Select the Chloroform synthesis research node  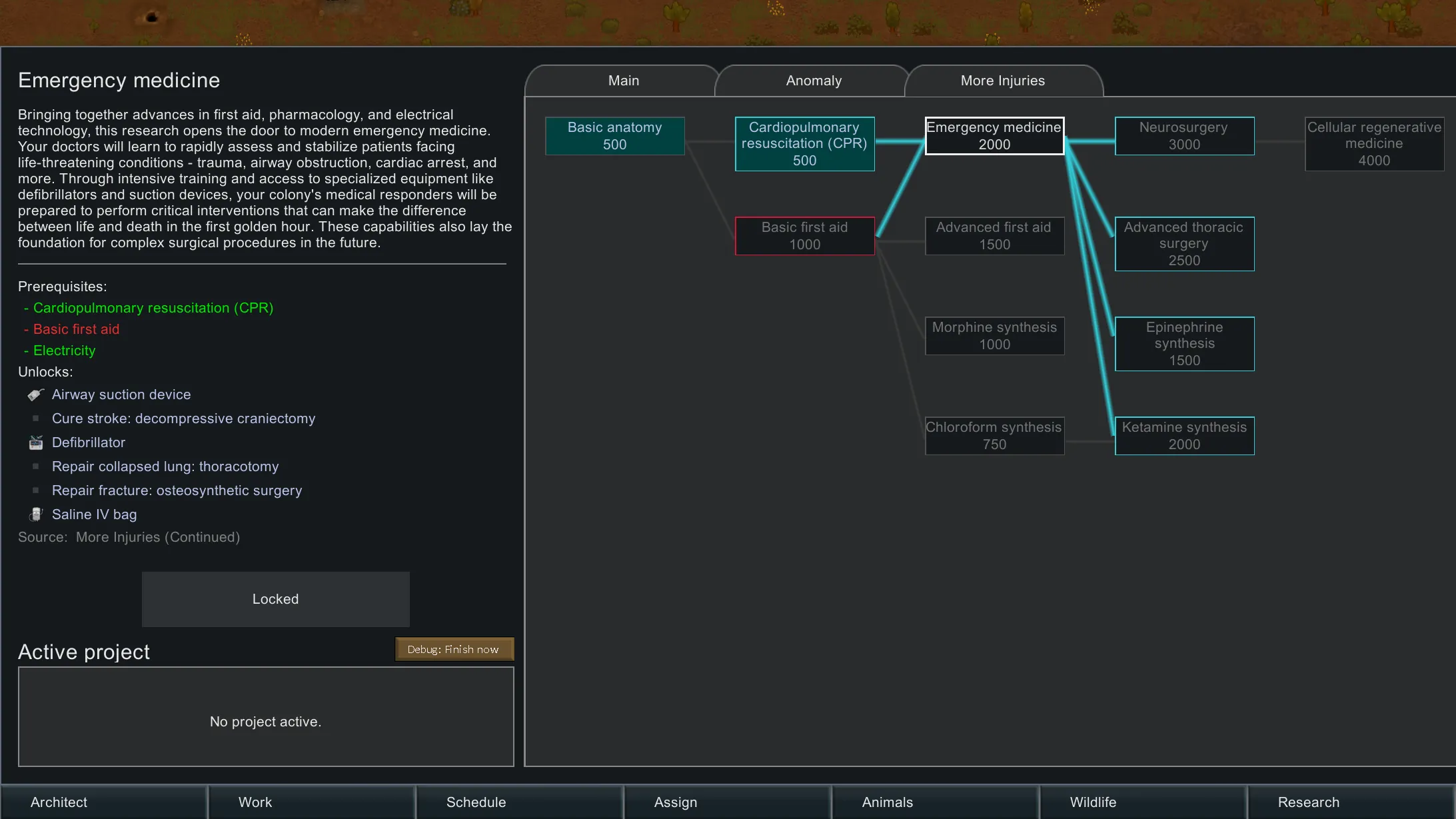[994, 436]
